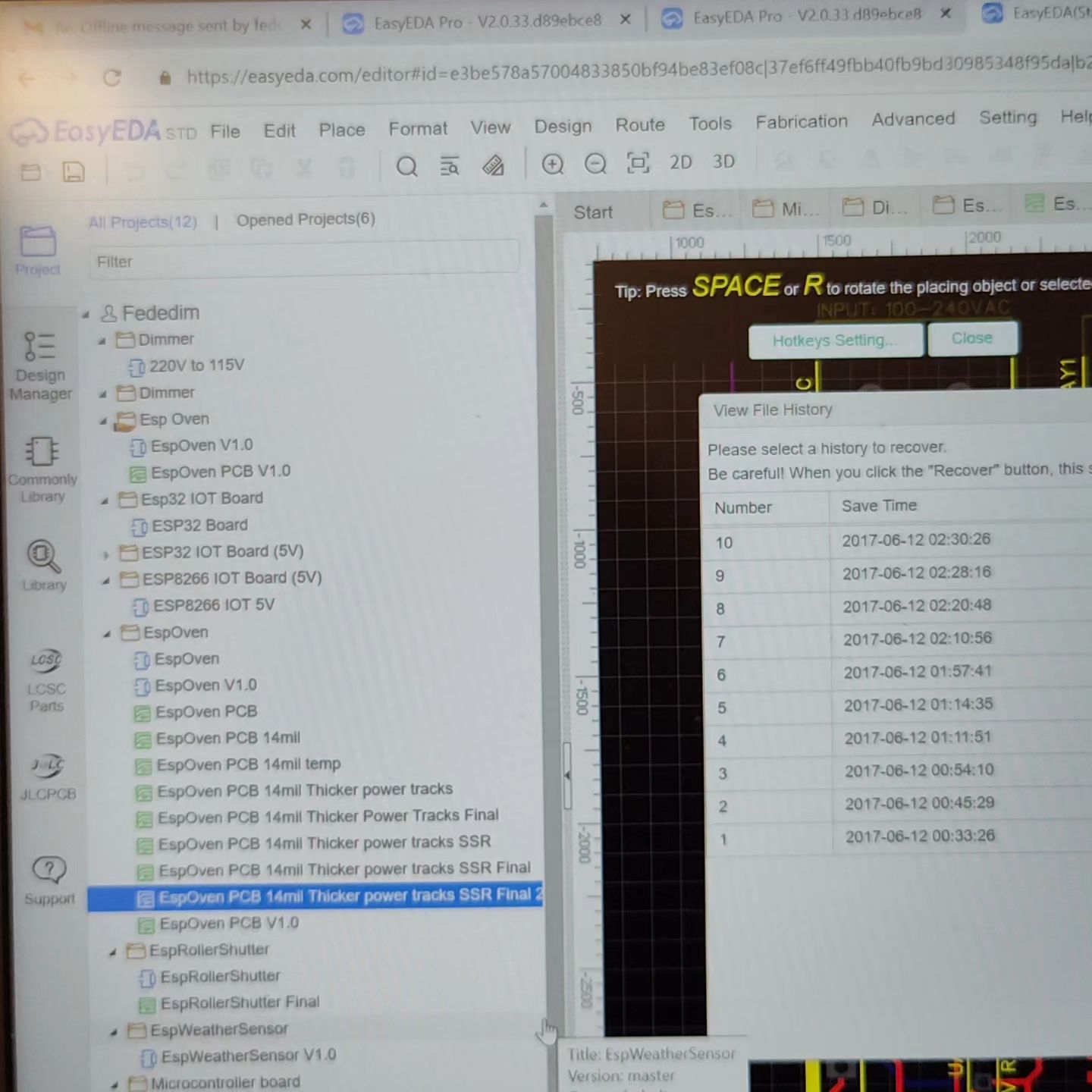Select the ruler measure tool icon

coord(493,165)
